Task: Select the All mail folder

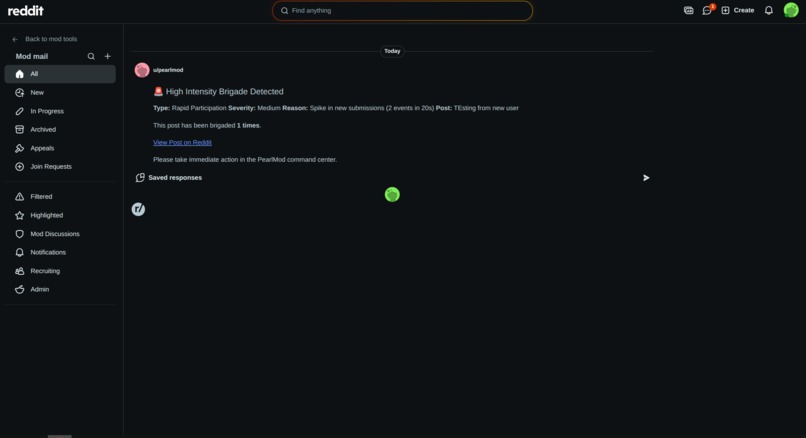Action: point(60,74)
